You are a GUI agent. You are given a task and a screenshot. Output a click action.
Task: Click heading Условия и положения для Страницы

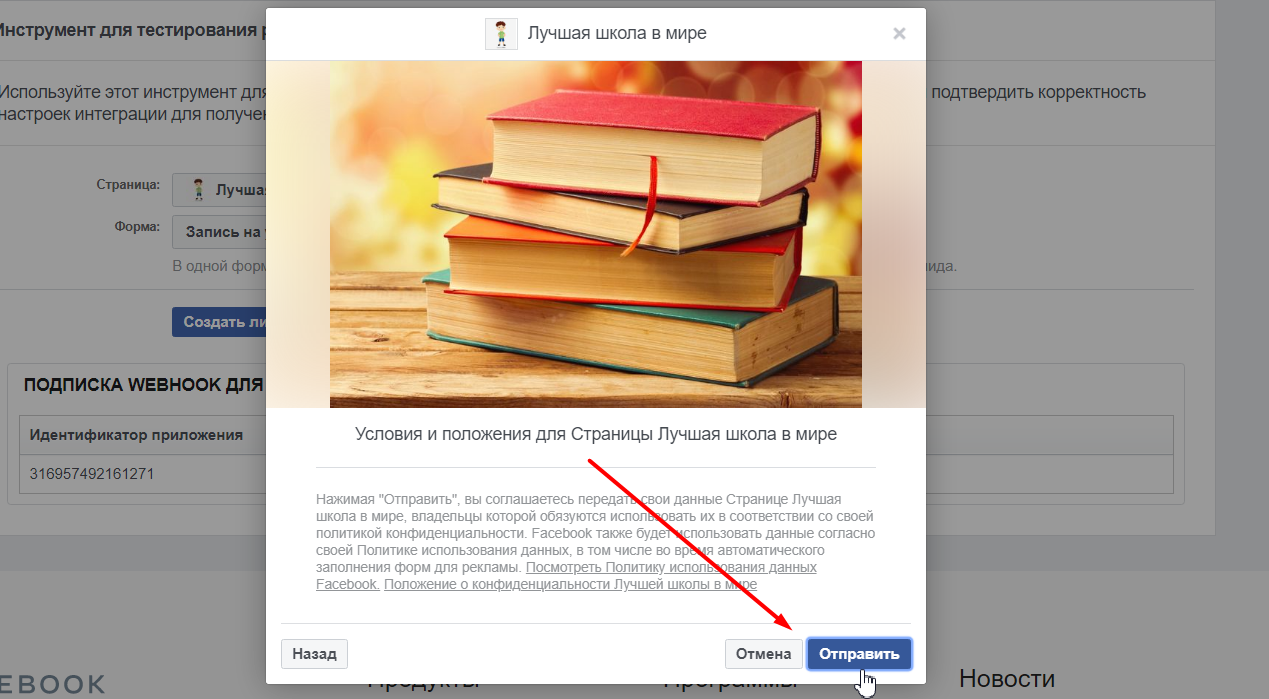pos(595,434)
